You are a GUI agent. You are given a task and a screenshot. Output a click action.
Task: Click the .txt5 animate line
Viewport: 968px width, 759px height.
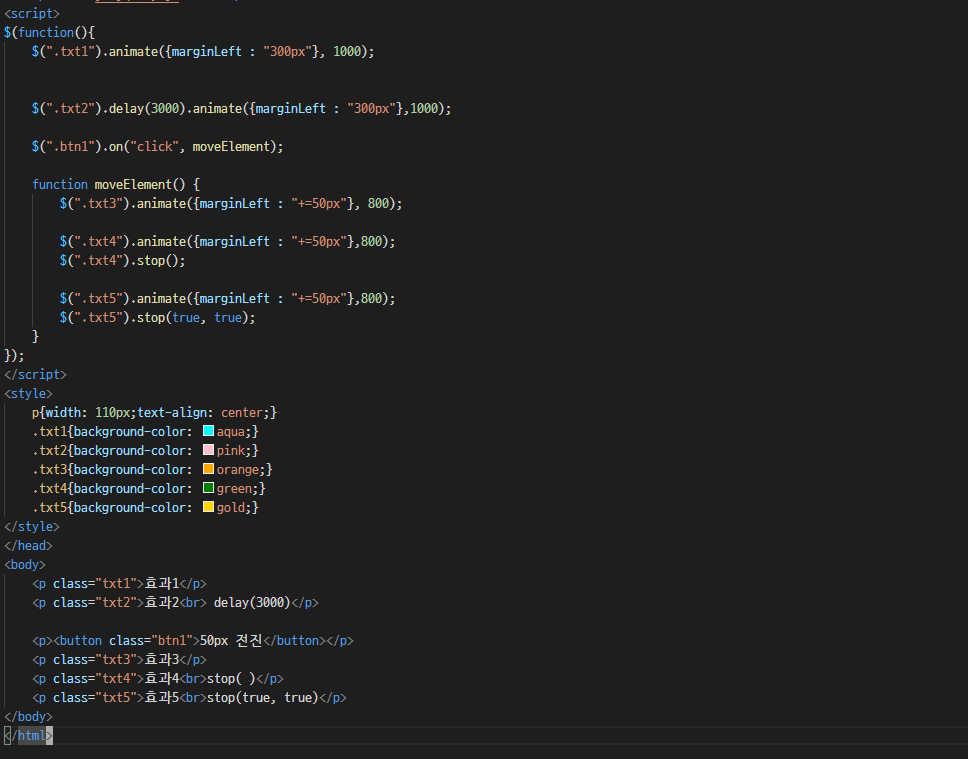click(227, 298)
